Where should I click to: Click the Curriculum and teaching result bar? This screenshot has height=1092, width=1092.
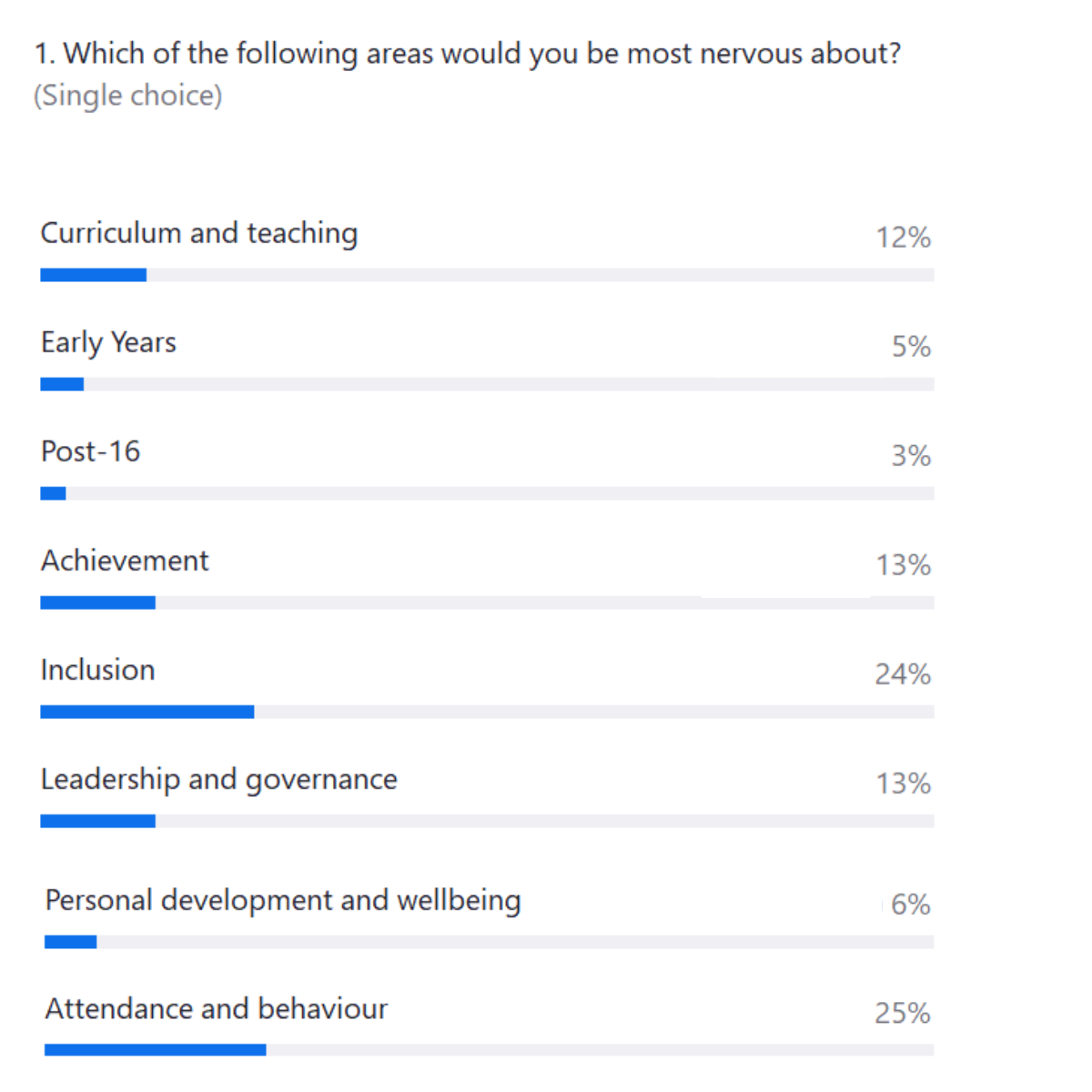point(487,275)
